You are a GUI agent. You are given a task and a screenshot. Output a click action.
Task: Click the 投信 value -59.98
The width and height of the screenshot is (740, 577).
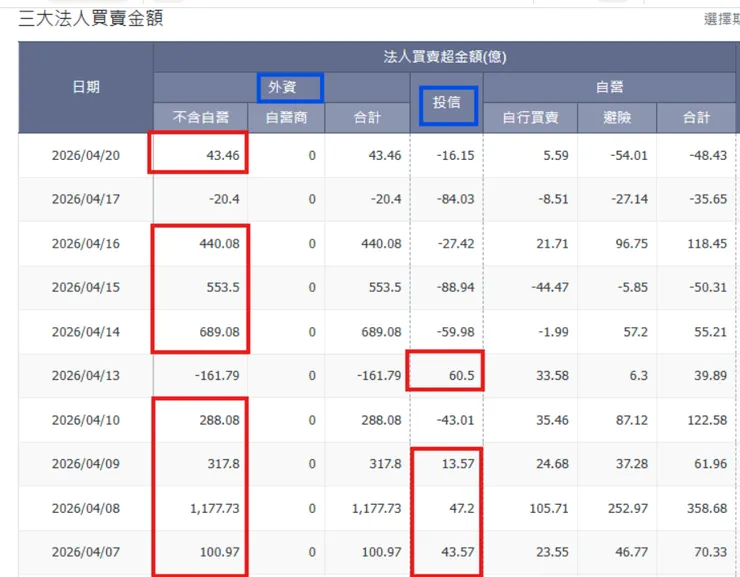coord(455,332)
